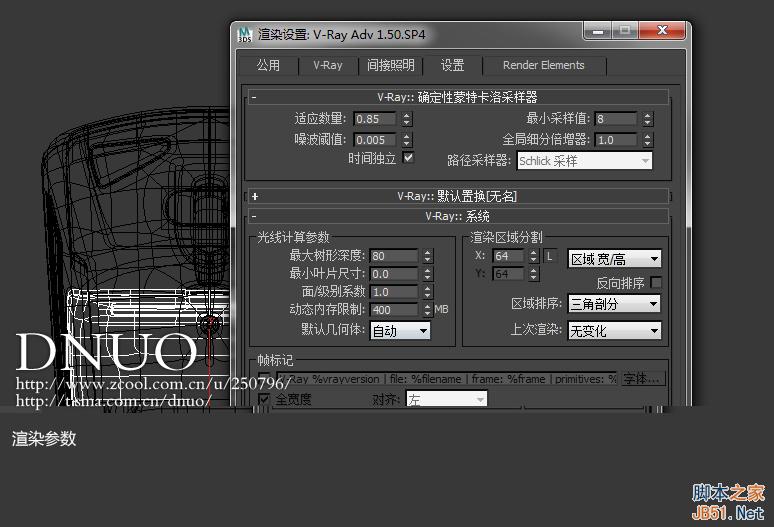
Task: Toggle the 全宽度 checkbox
Action: pos(264,399)
